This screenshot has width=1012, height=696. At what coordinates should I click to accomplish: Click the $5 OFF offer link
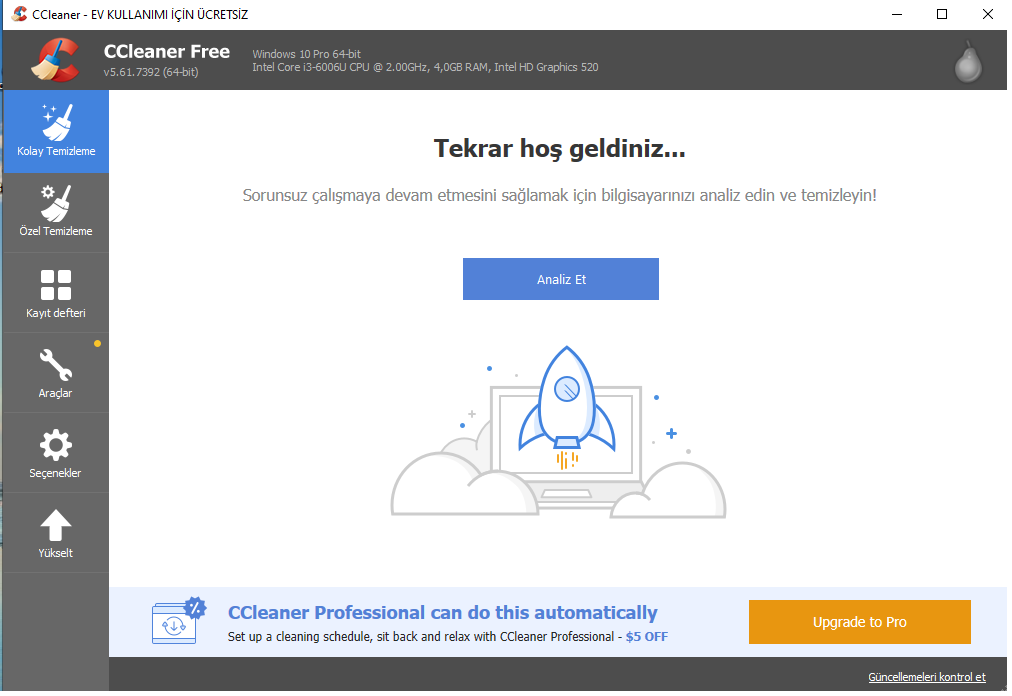pos(647,637)
